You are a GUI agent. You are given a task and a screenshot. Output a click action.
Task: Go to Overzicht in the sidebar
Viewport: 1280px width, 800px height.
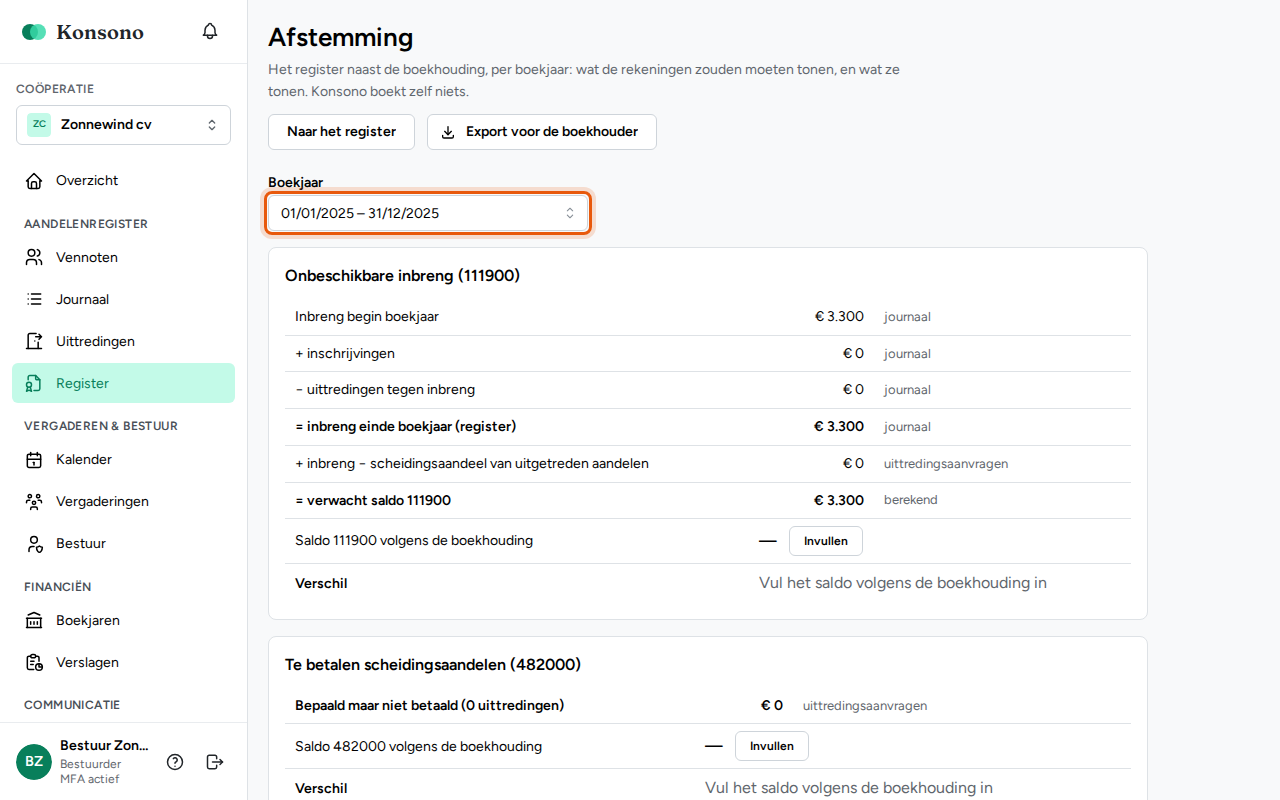point(123,181)
